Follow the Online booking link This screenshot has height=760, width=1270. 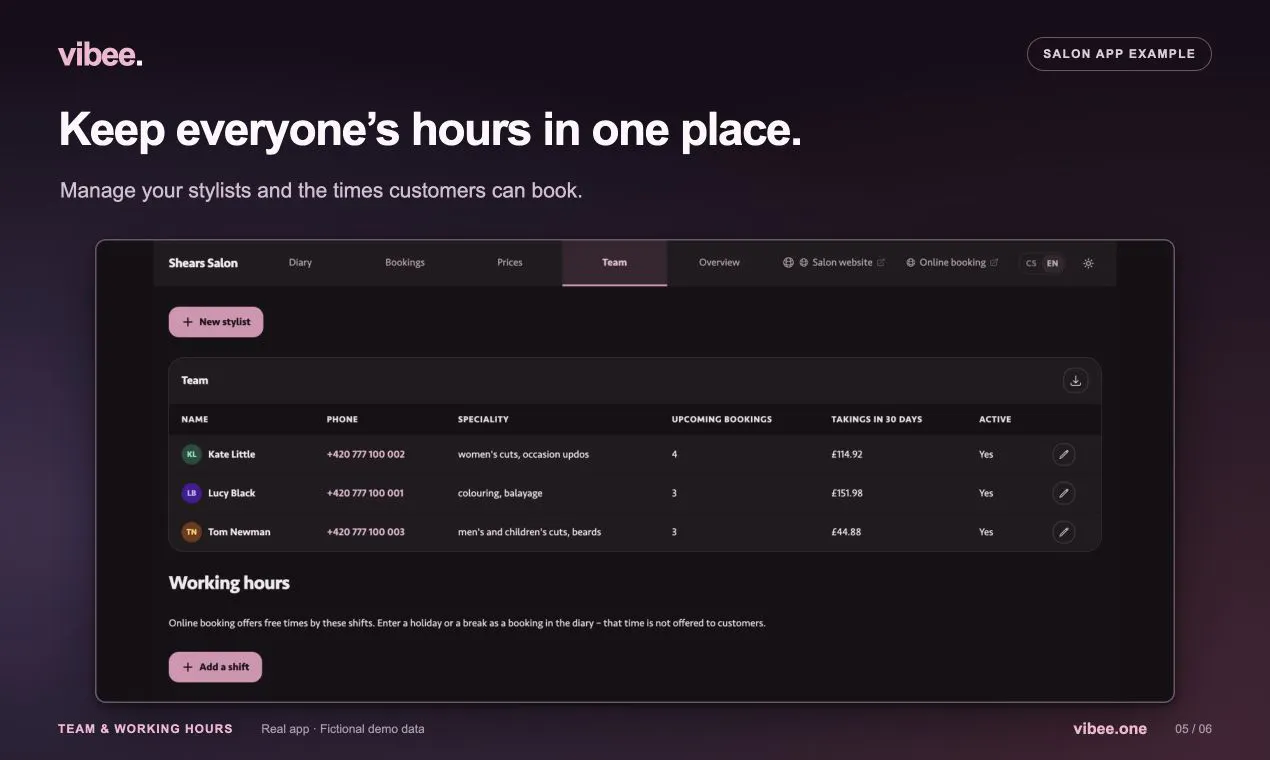point(952,263)
